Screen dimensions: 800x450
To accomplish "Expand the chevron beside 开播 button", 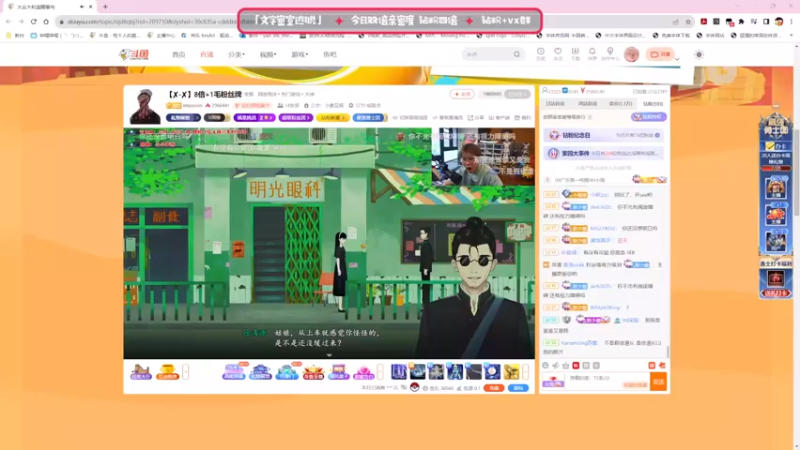I will tap(677, 59).
